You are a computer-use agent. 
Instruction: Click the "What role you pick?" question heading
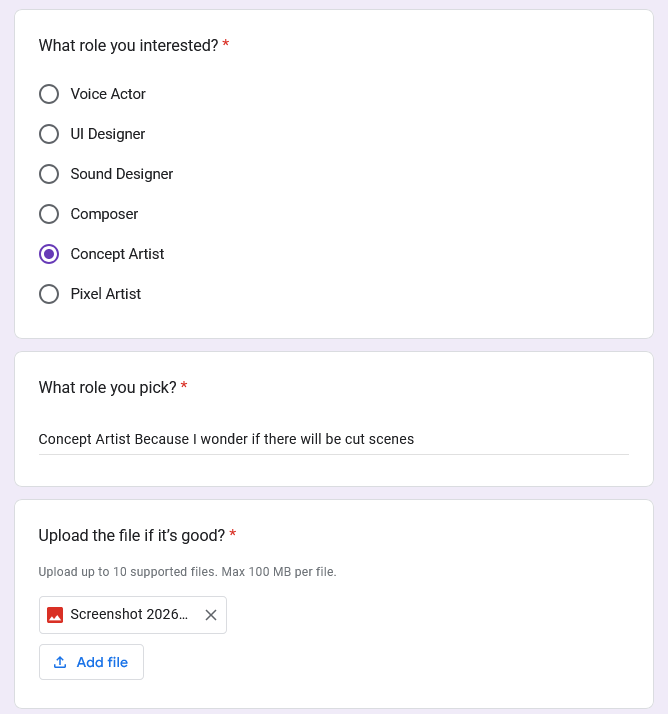pos(107,388)
